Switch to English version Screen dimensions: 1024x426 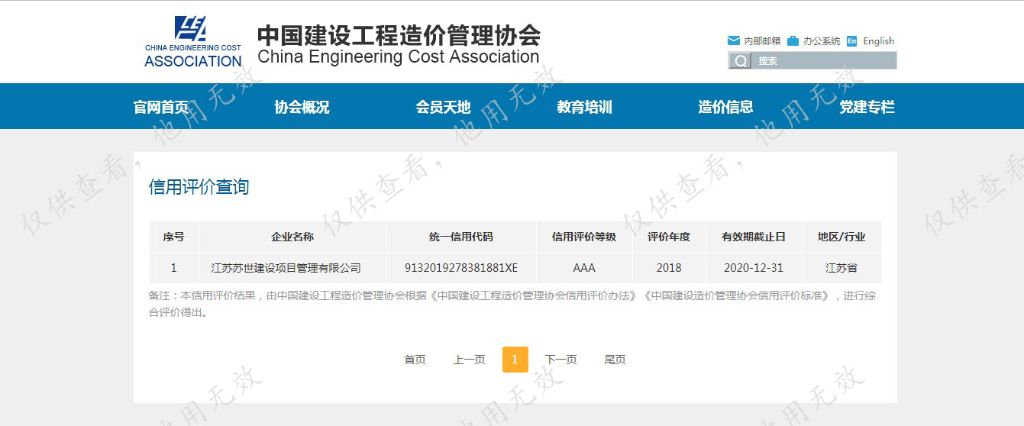pos(878,41)
